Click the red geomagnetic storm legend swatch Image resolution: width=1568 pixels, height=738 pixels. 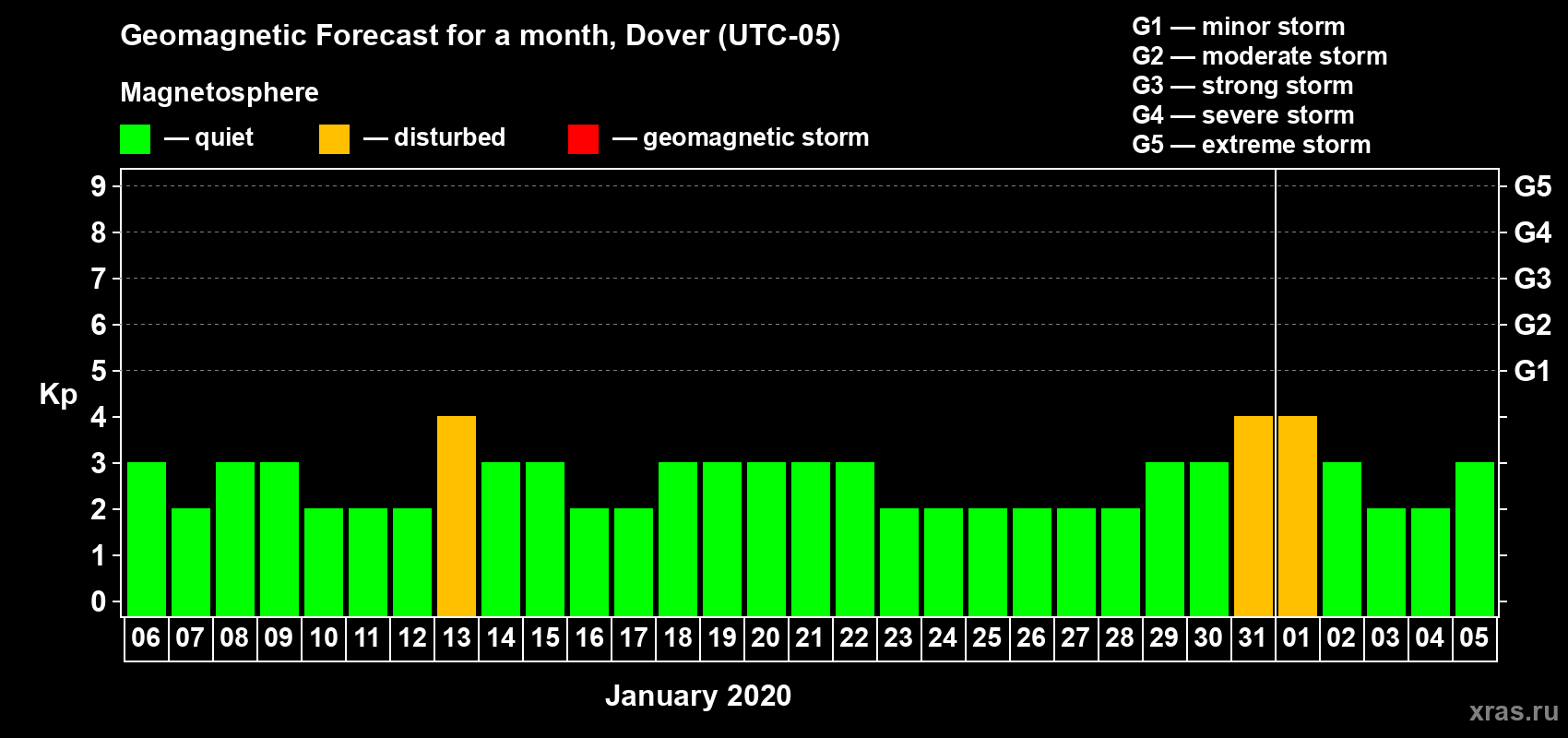pos(583,139)
